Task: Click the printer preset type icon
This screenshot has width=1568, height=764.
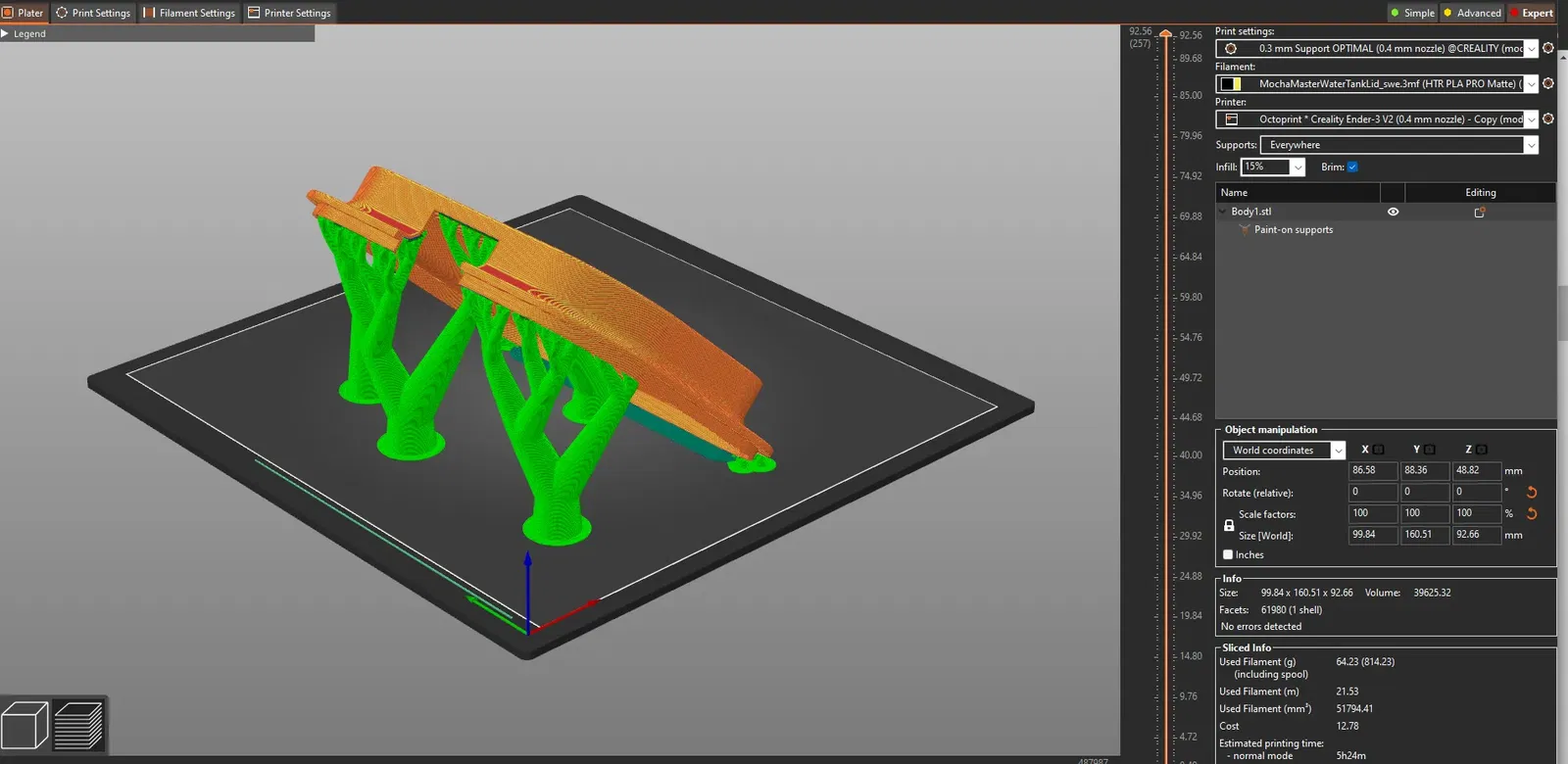Action: click(1232, 119)
